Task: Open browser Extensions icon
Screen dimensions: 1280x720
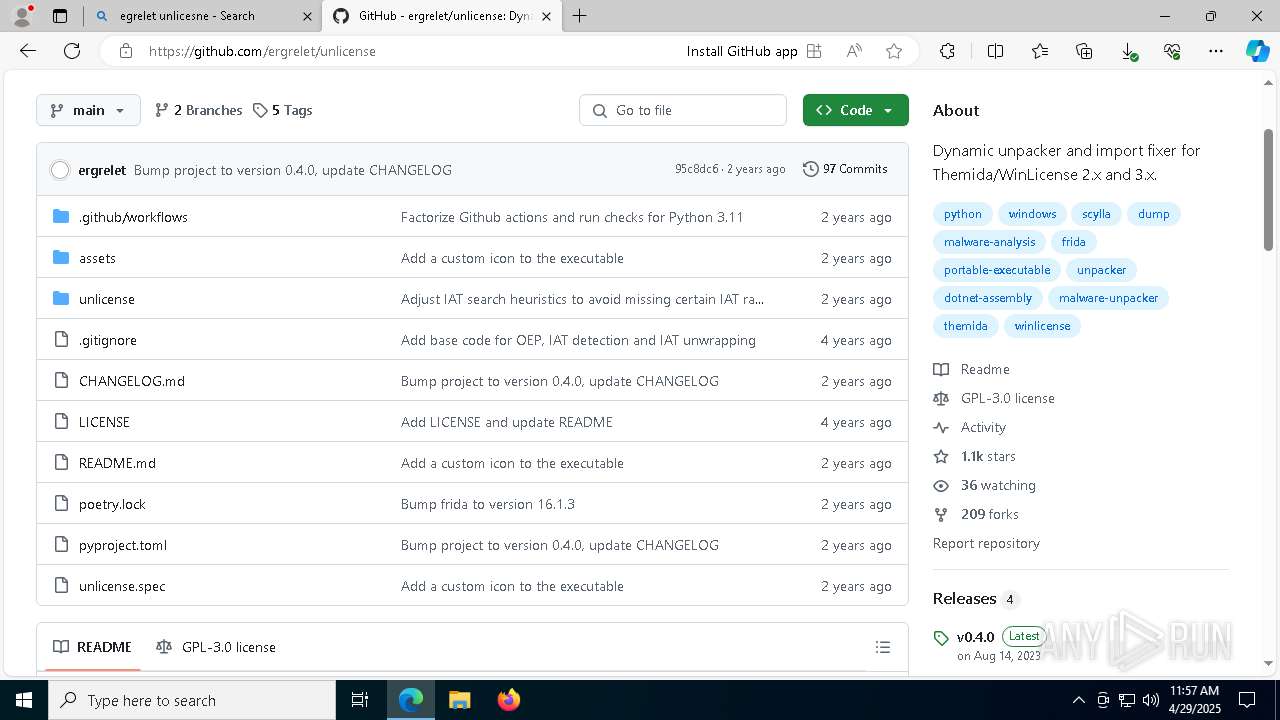Action: [947, 51]
